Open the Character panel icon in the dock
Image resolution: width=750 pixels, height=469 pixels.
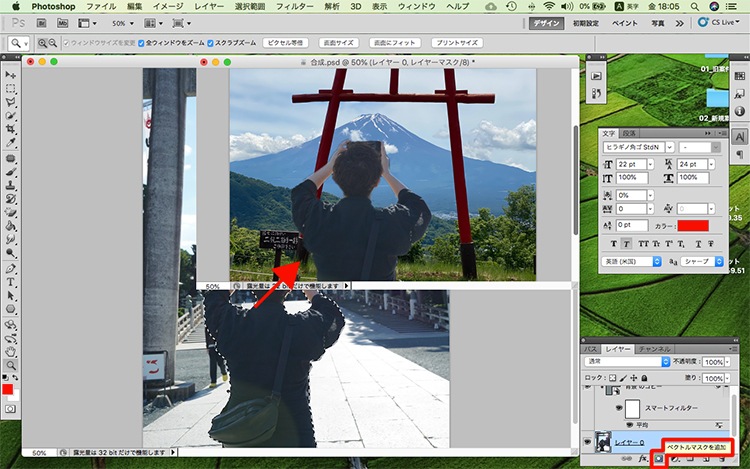739,138
